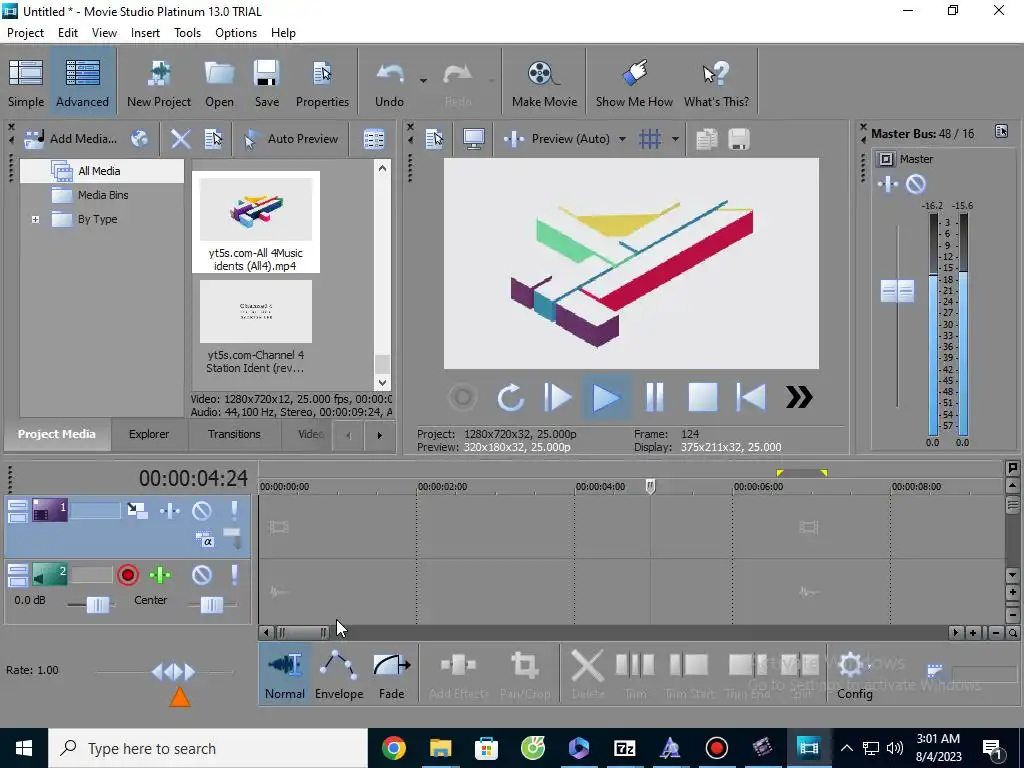Switch to Project Media tab

[x=57, y=434]
